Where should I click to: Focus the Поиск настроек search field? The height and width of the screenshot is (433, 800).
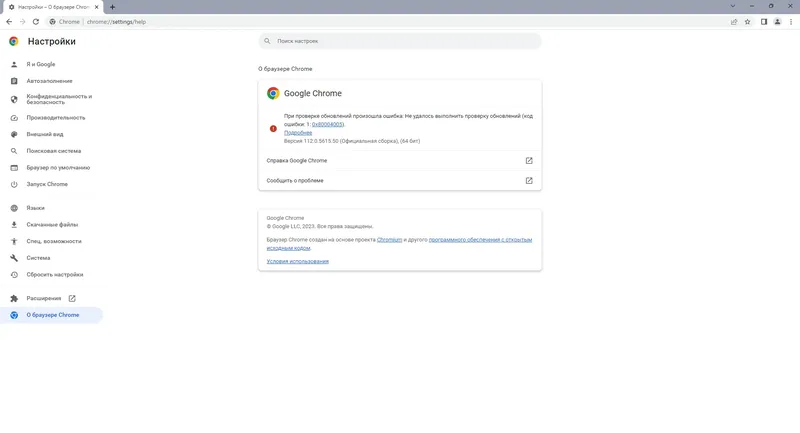point(400,41)
